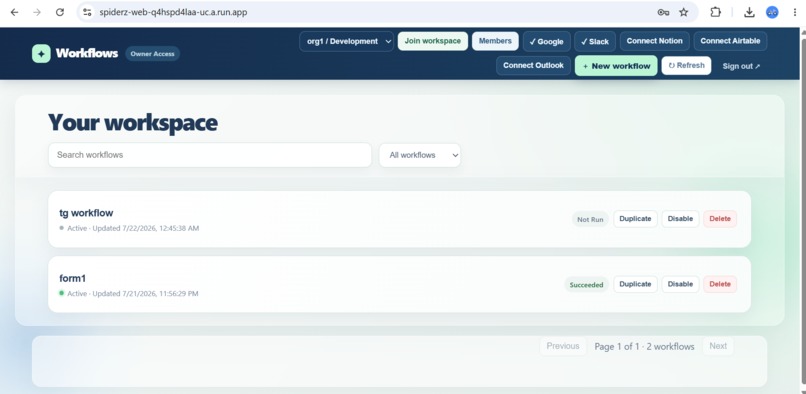Open the All workflows filter dropdown

(x=420, y=155)
